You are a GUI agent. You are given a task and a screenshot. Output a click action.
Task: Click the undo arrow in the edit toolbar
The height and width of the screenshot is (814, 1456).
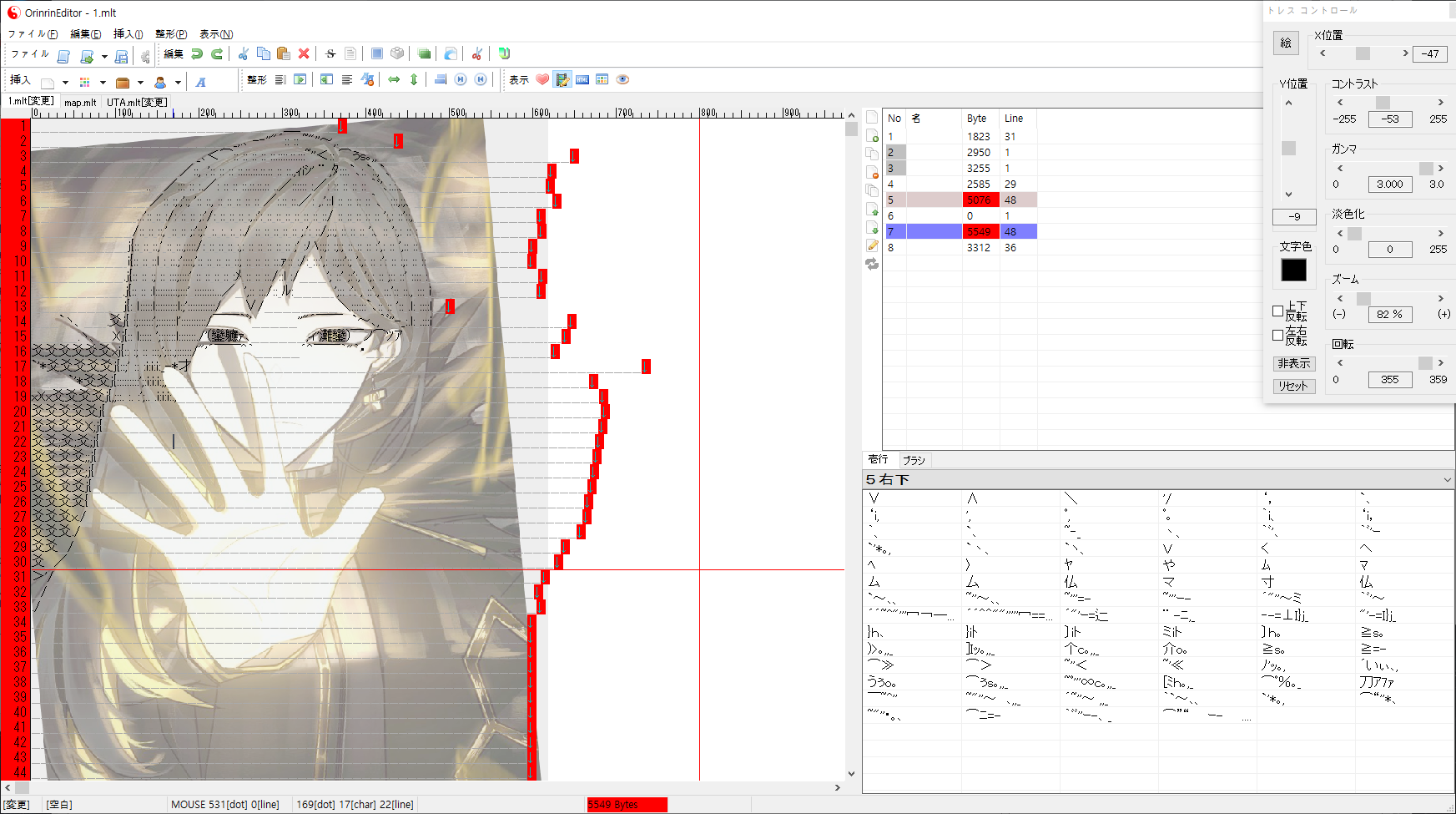point(197,54)
